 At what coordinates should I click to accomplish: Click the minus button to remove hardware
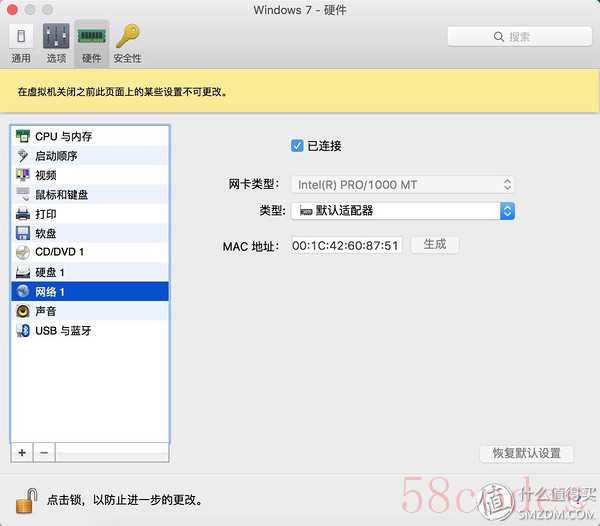coord(44,453)
